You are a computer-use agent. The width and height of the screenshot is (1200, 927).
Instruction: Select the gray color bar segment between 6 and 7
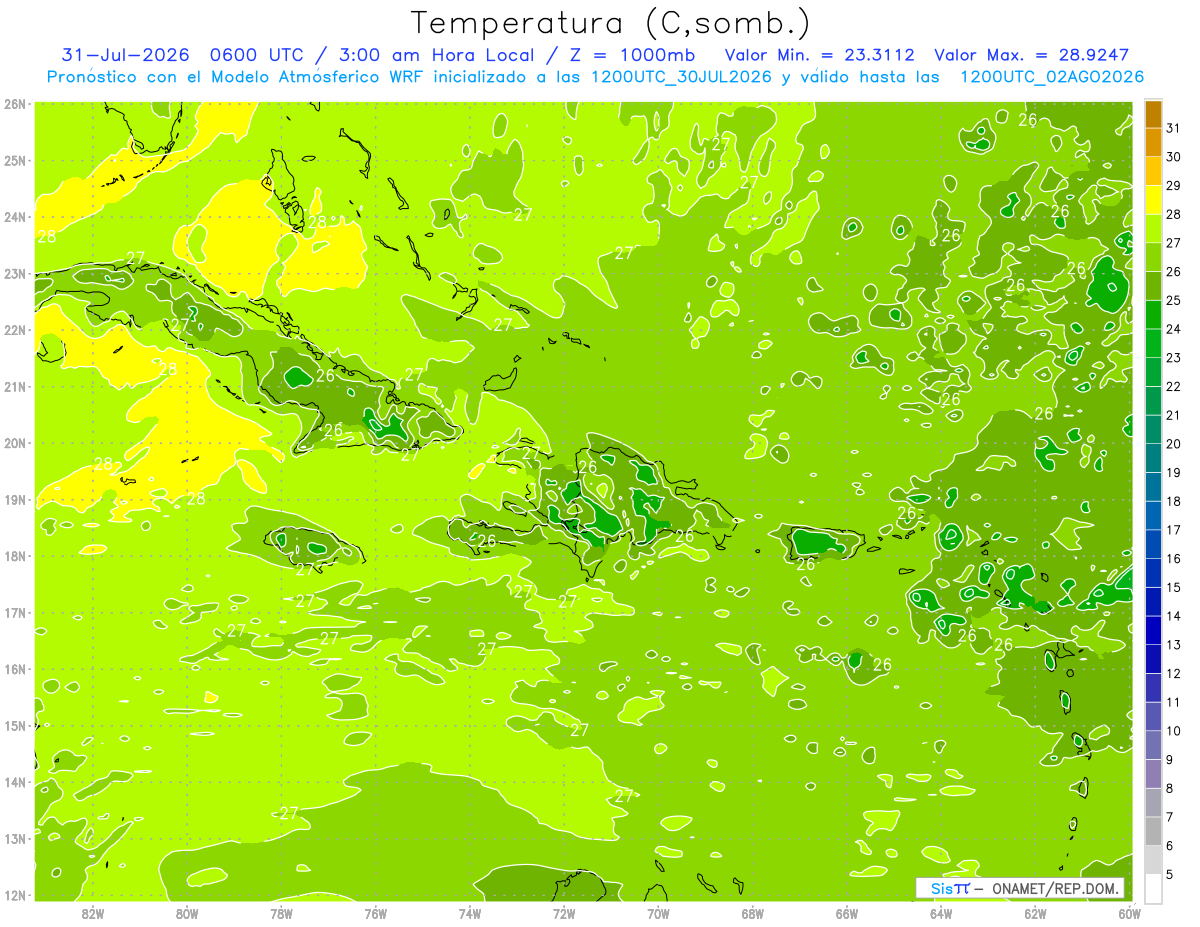point(1153,831)
